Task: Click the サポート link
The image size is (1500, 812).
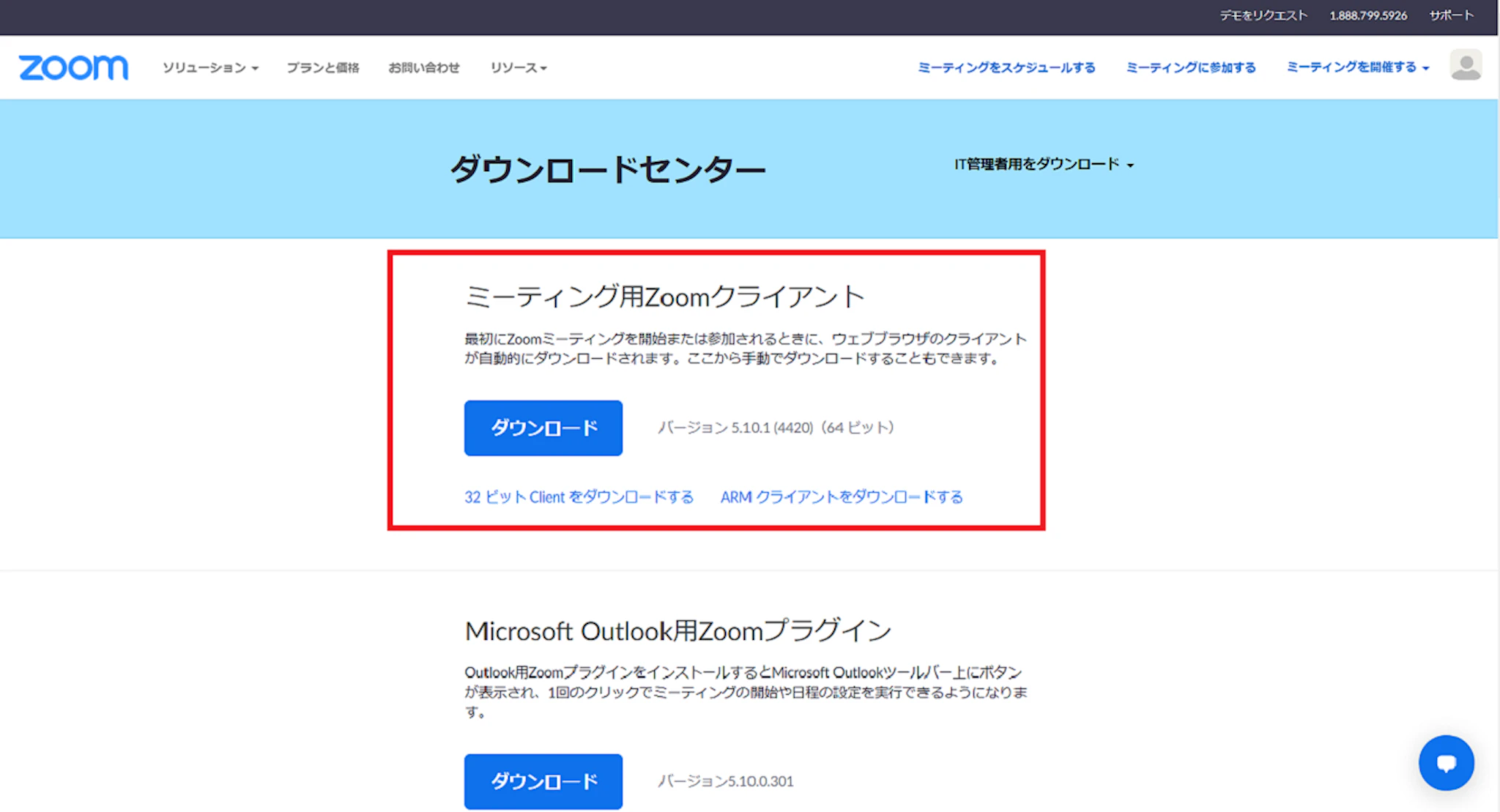Action: click(1451, 15)
